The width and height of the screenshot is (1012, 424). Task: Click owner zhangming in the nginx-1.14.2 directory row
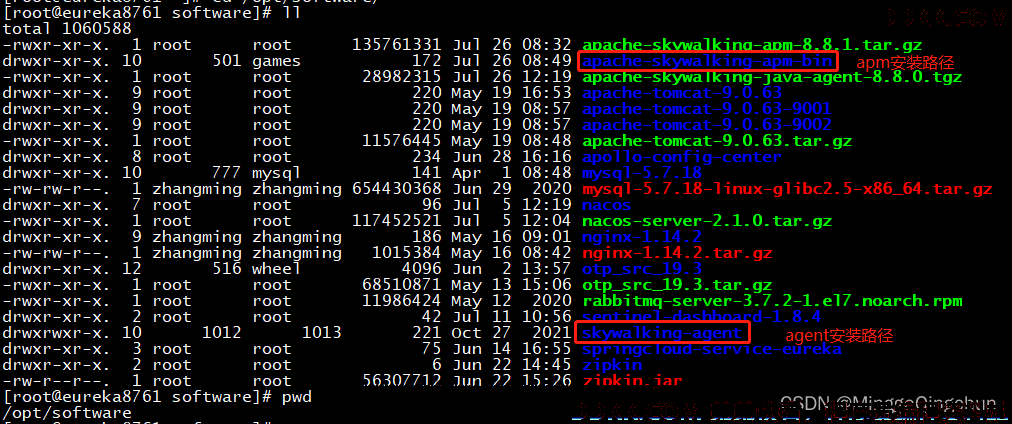(197, 237)
